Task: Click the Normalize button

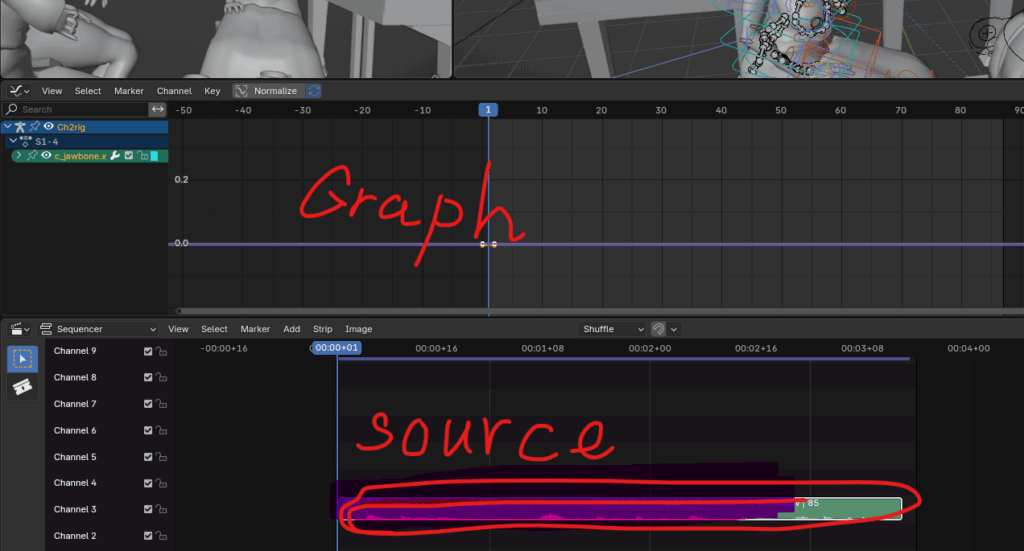Action: click(266, 91)
